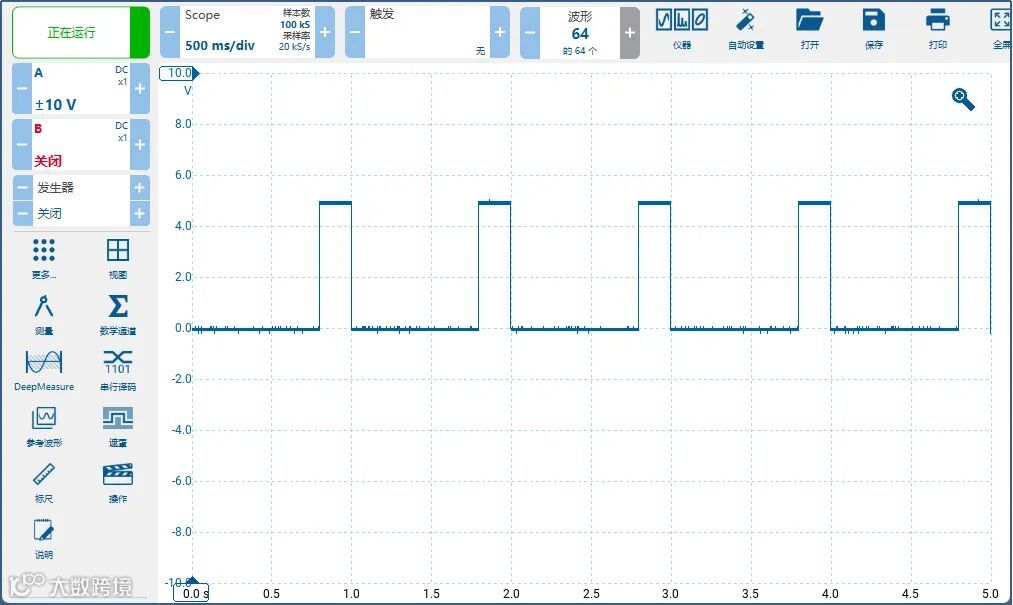Click the 5.0 time axis label
Image resolution: width=1013 pixels, height=605 pixels.
990,593
